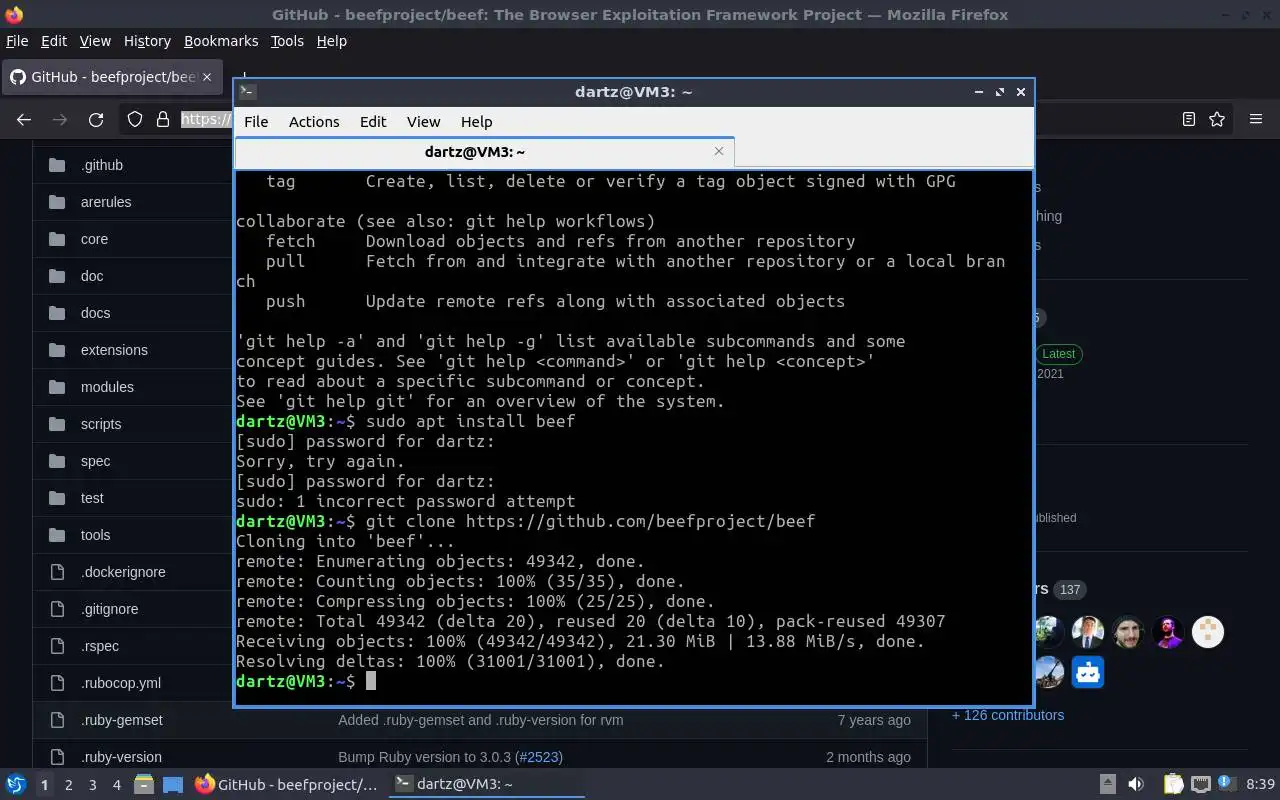The image size is (1280, 800).
Task: Click blue robot contributor avatar
Action: [1088, 672]
